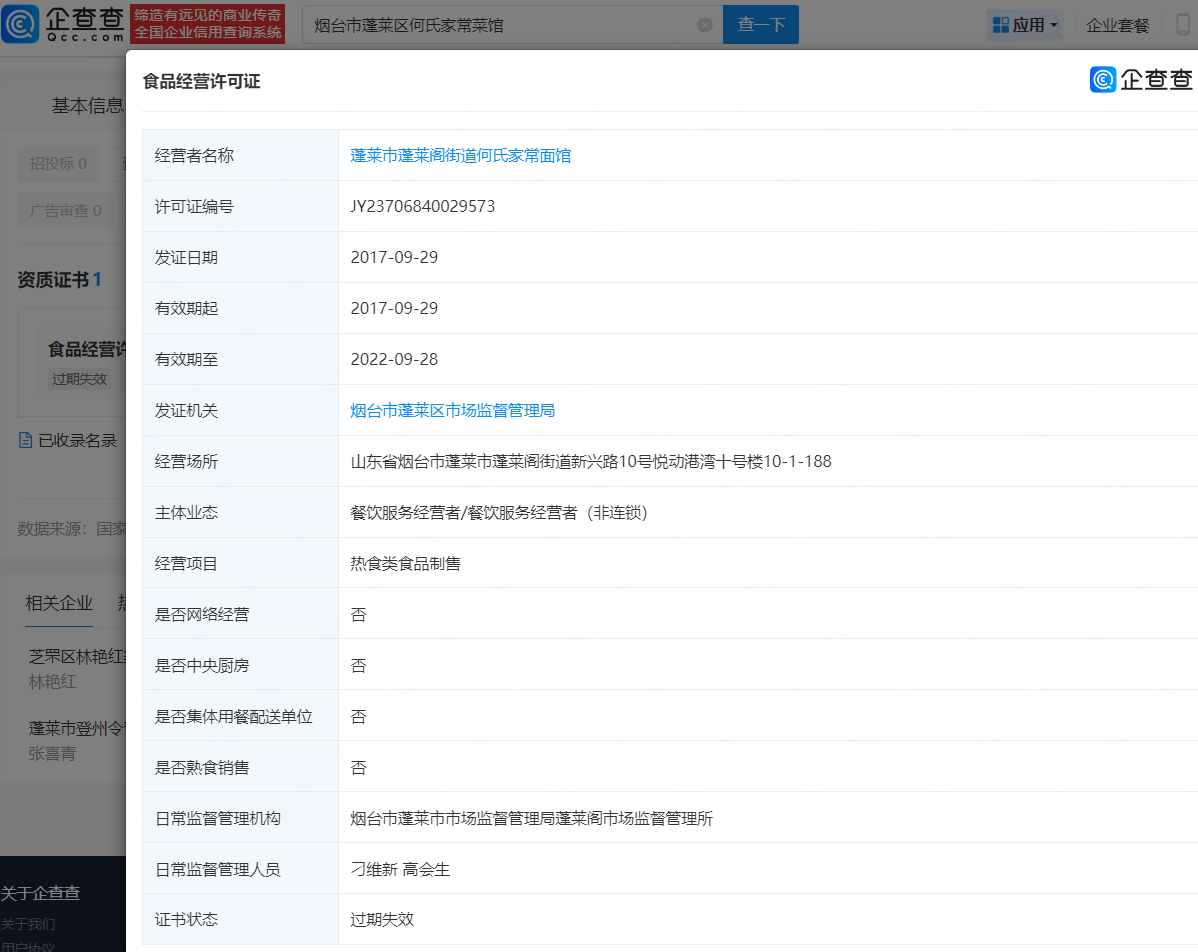Click the Qcc.com logo in the header

[63, 24]
